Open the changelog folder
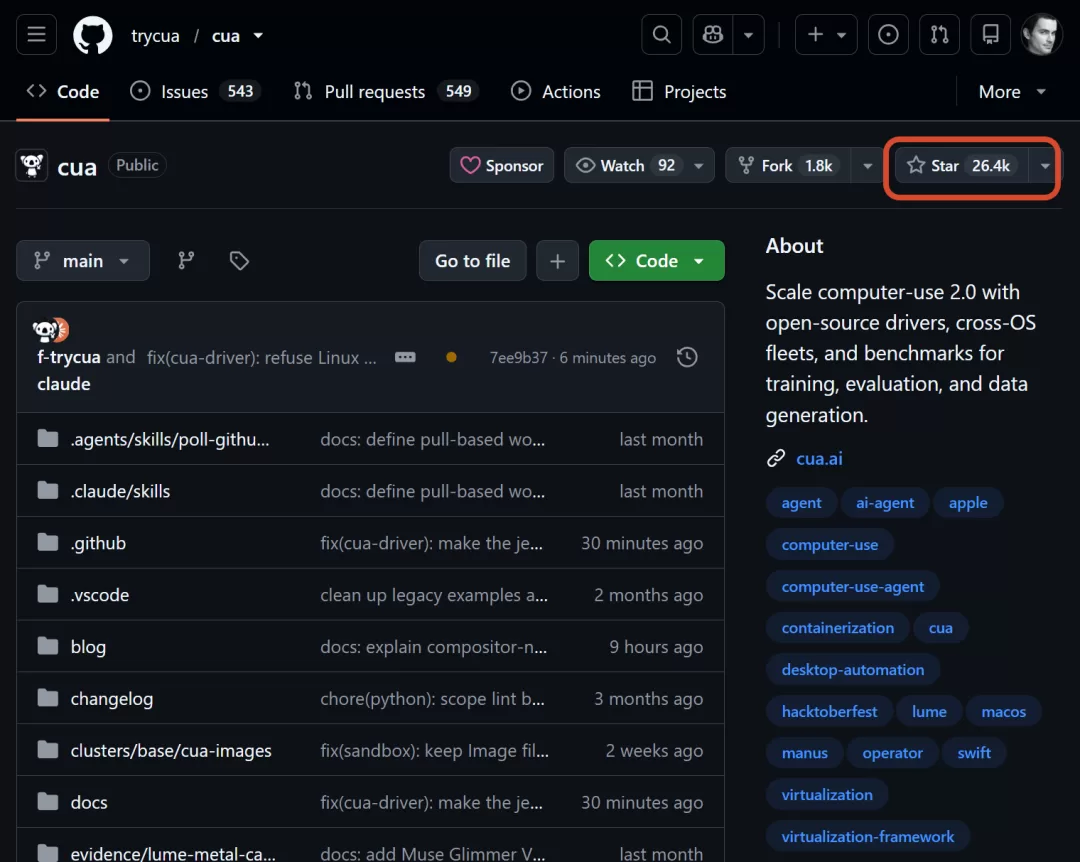Image resolution: width=1080 pixels, height=862 pixels. point(112,699)
